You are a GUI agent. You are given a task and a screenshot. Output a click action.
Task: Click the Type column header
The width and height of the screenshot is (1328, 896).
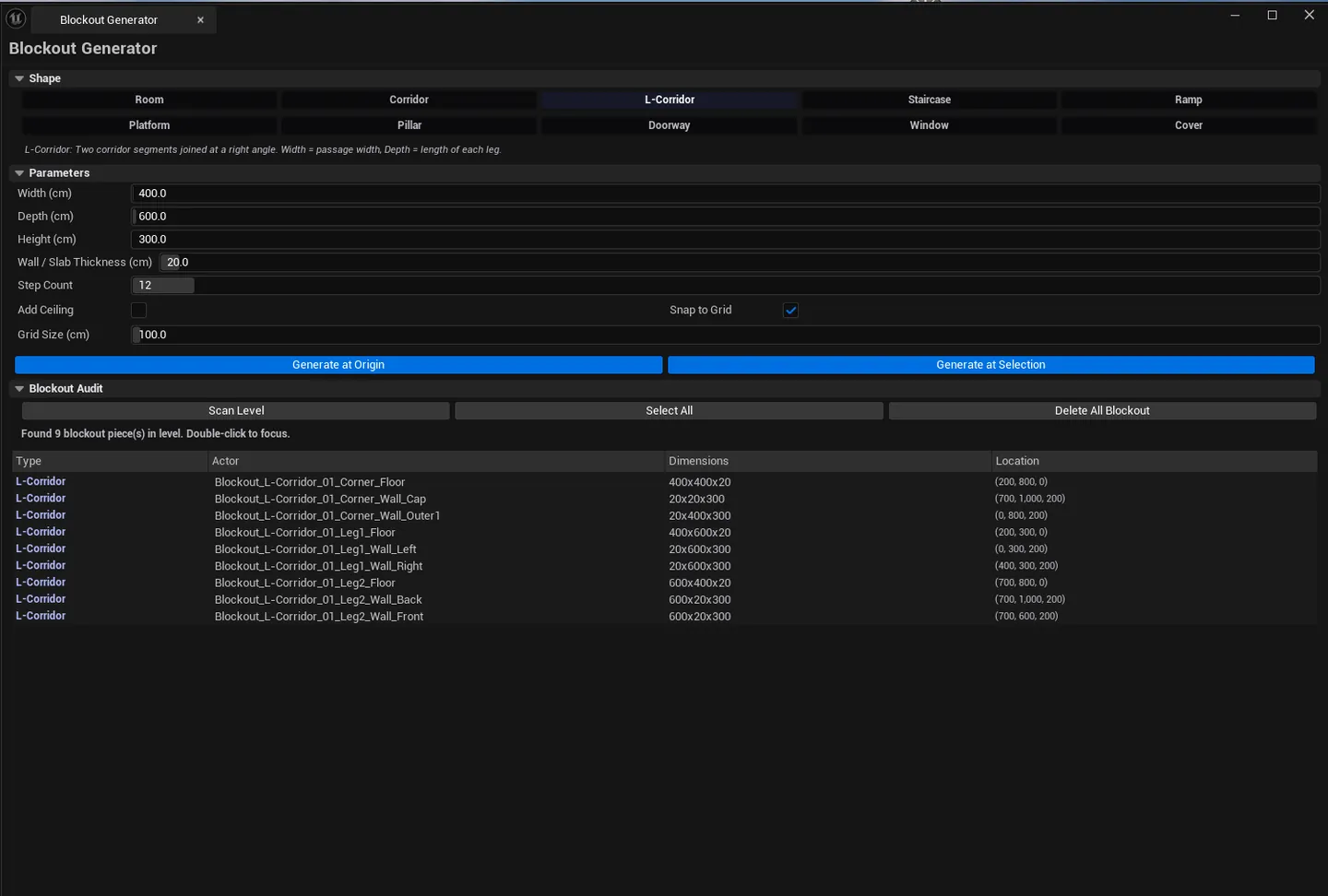[109, 461]
